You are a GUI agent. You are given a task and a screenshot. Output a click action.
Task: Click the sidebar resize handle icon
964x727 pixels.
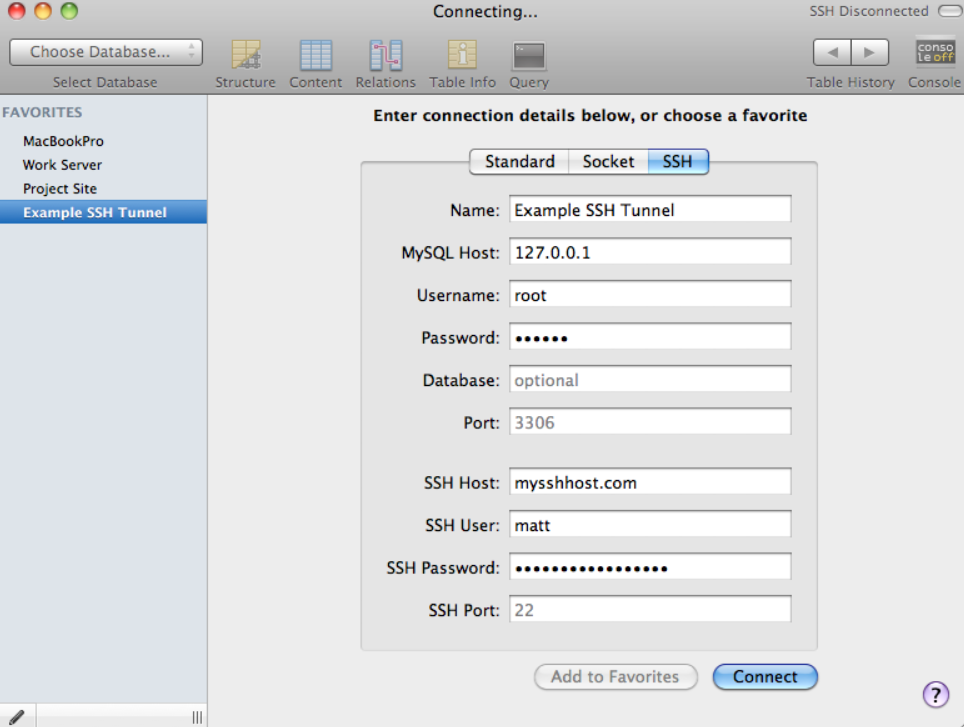point(197,717)
